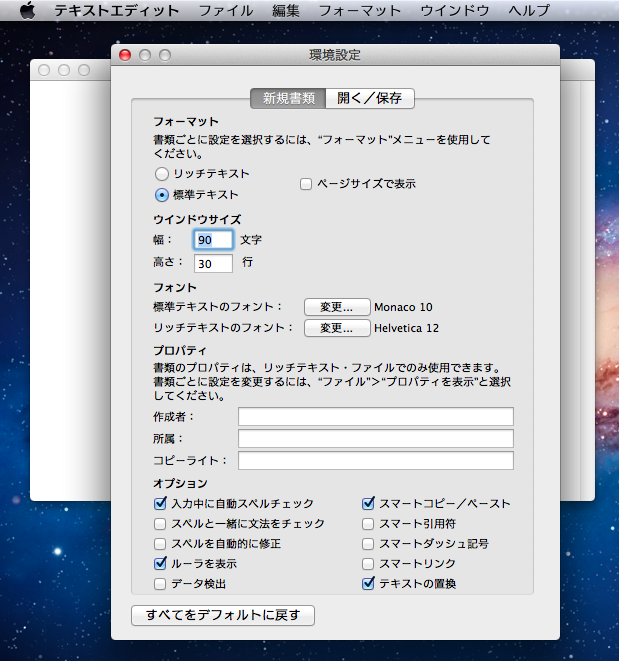The width and height of the screenshot is (619, 661).
Task: Select the リッチテキスト radio button
Action: pos(161,174)
